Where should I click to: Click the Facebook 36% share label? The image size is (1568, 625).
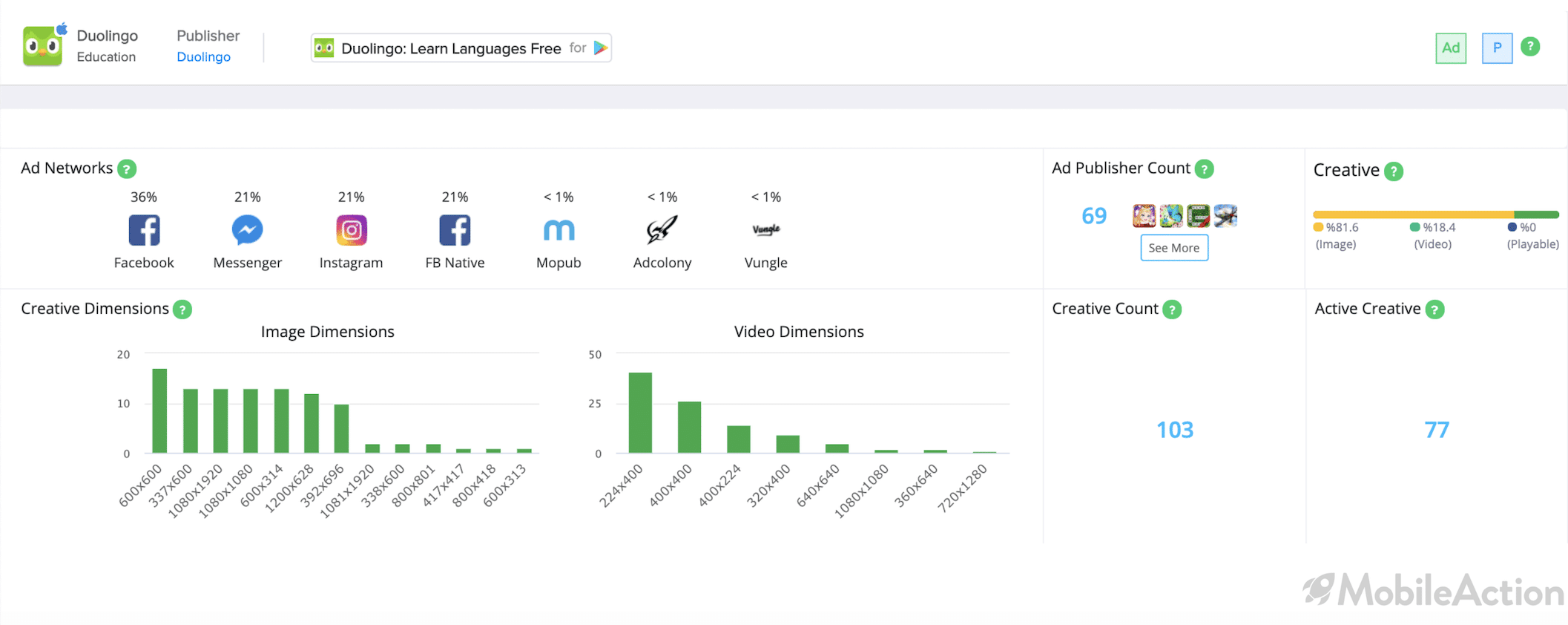coord(144,197)
